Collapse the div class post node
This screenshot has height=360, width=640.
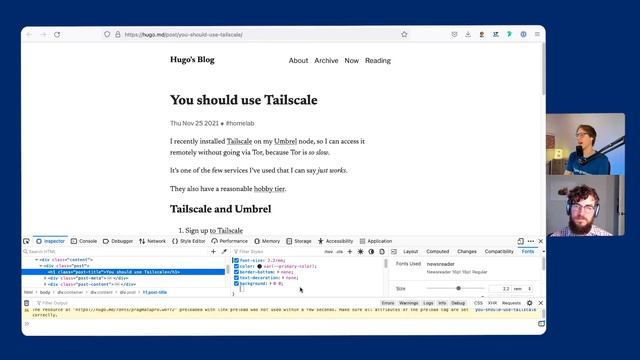point(41,266)
